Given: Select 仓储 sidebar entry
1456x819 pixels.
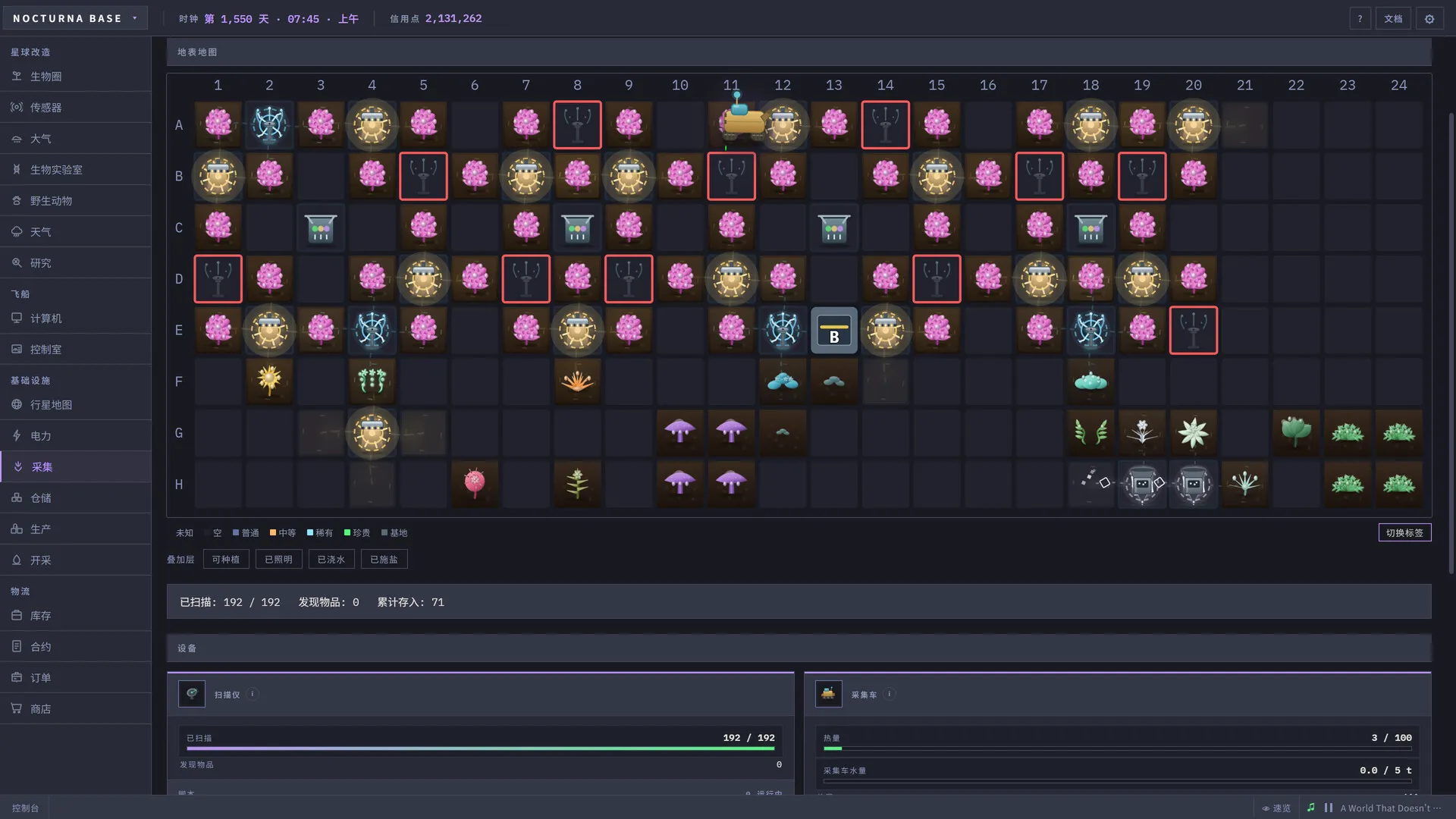Looking at the screenshot, I should [76, 498].
